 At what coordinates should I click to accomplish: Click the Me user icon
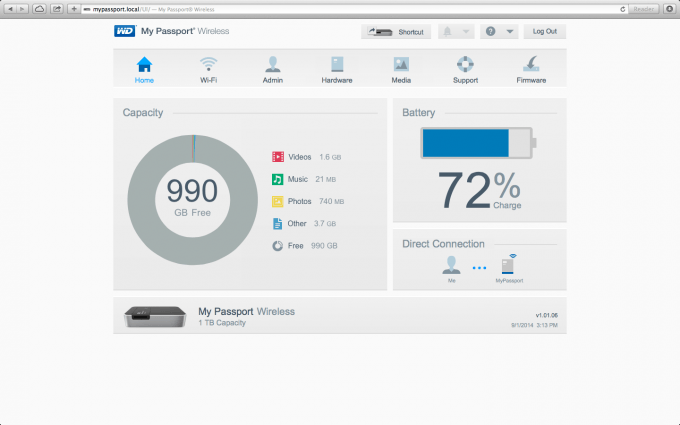click(x=451, y=265)
